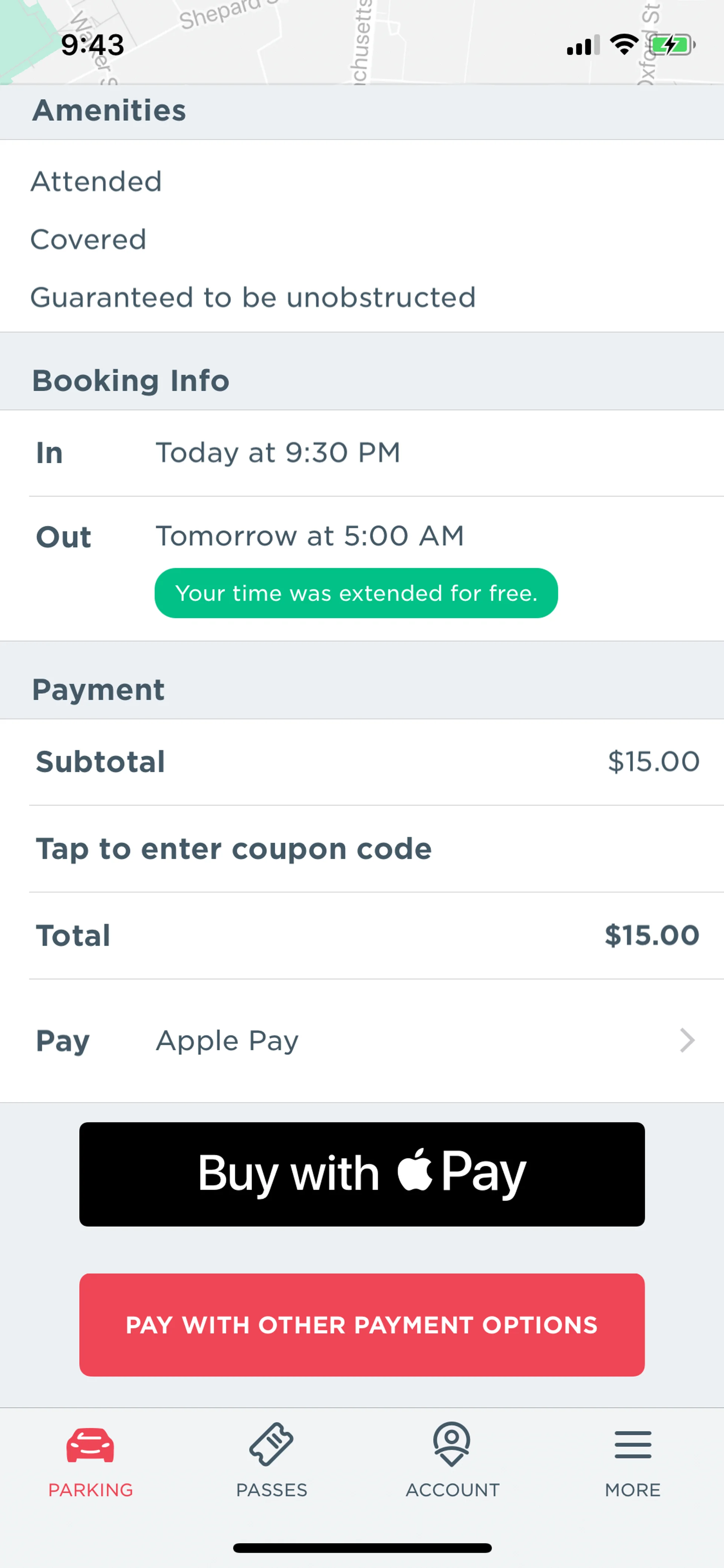
Task: Expand payment method chevron arrow
Action: pos(687,1040)
